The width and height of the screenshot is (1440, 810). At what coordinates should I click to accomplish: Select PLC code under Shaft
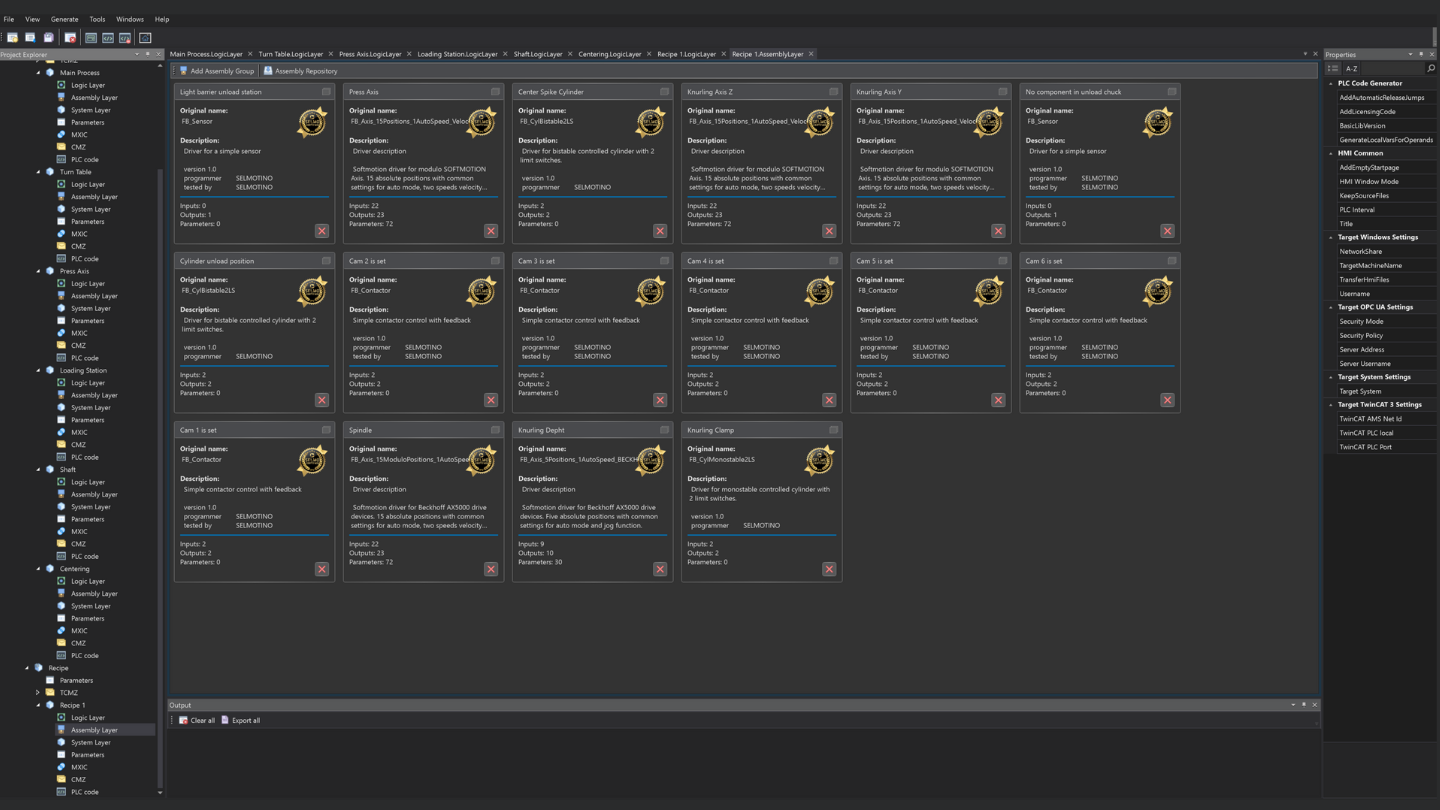[x=84, y=556]
